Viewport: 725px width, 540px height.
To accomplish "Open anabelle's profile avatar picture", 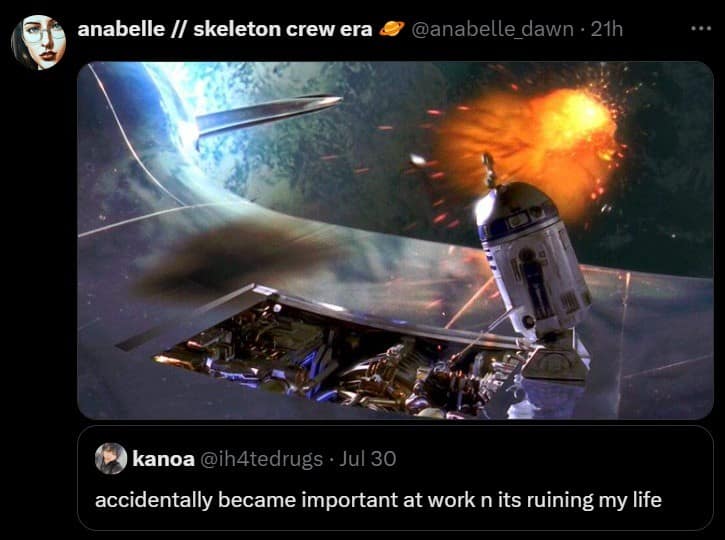I will 38,42.
